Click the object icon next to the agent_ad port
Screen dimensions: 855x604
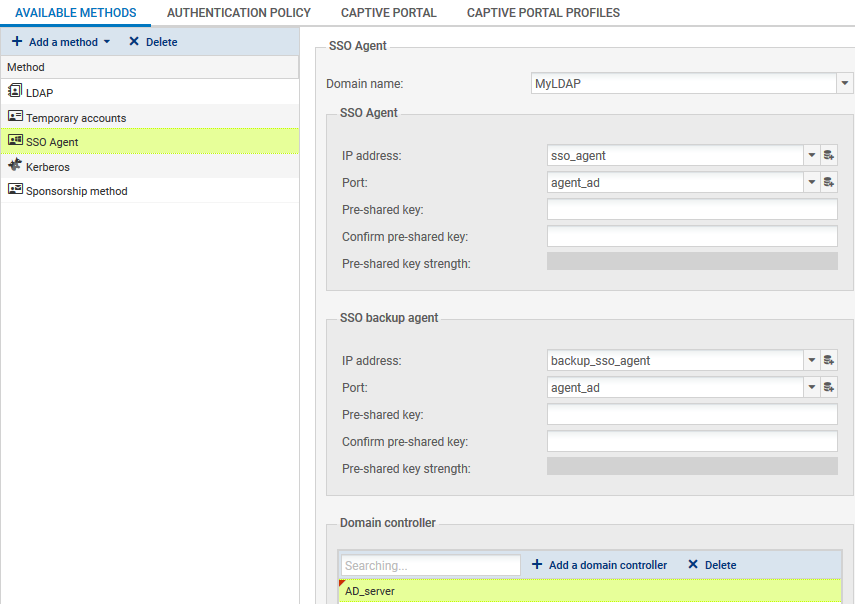(829, 182)
